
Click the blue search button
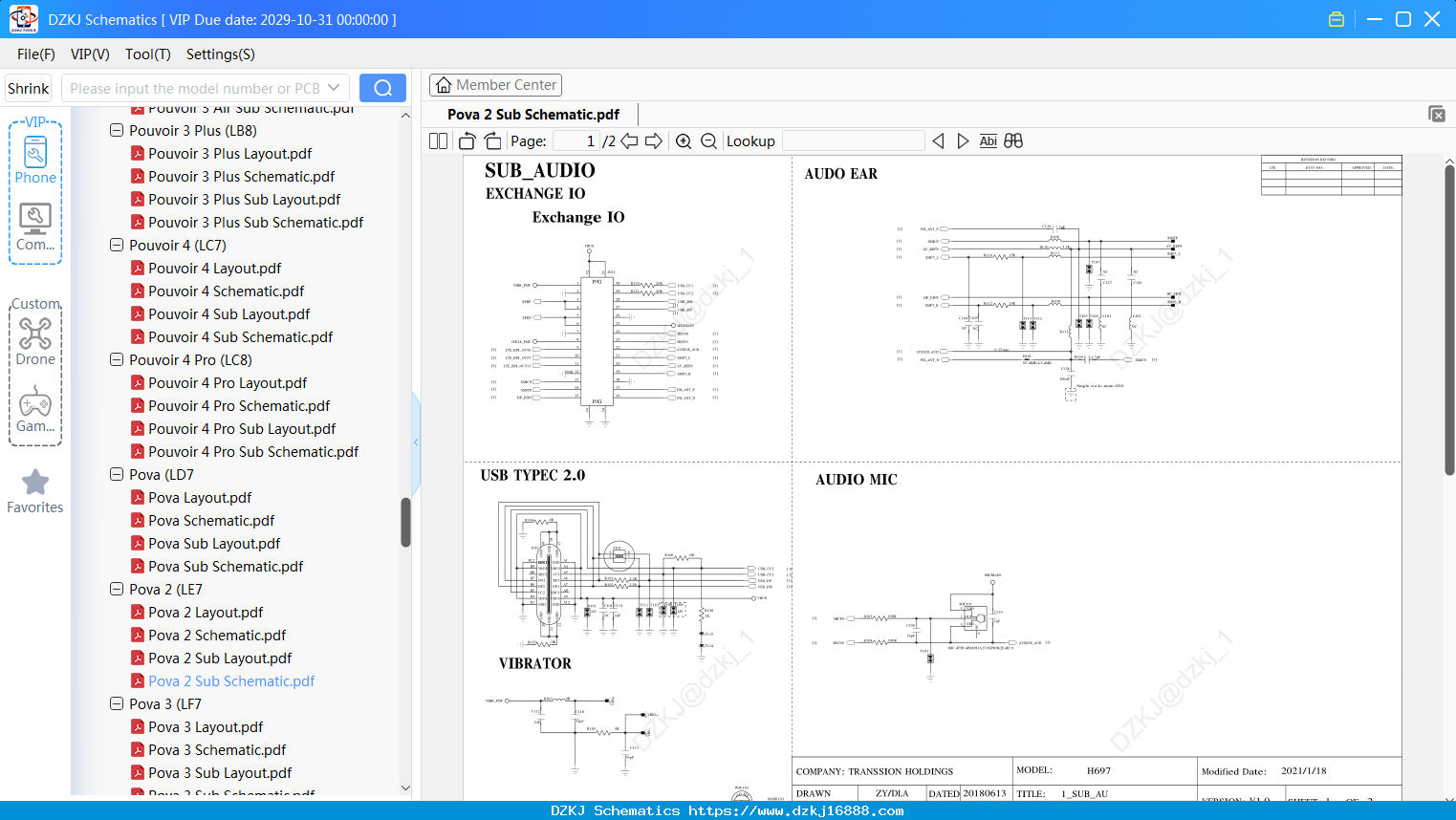pos(382,88)
